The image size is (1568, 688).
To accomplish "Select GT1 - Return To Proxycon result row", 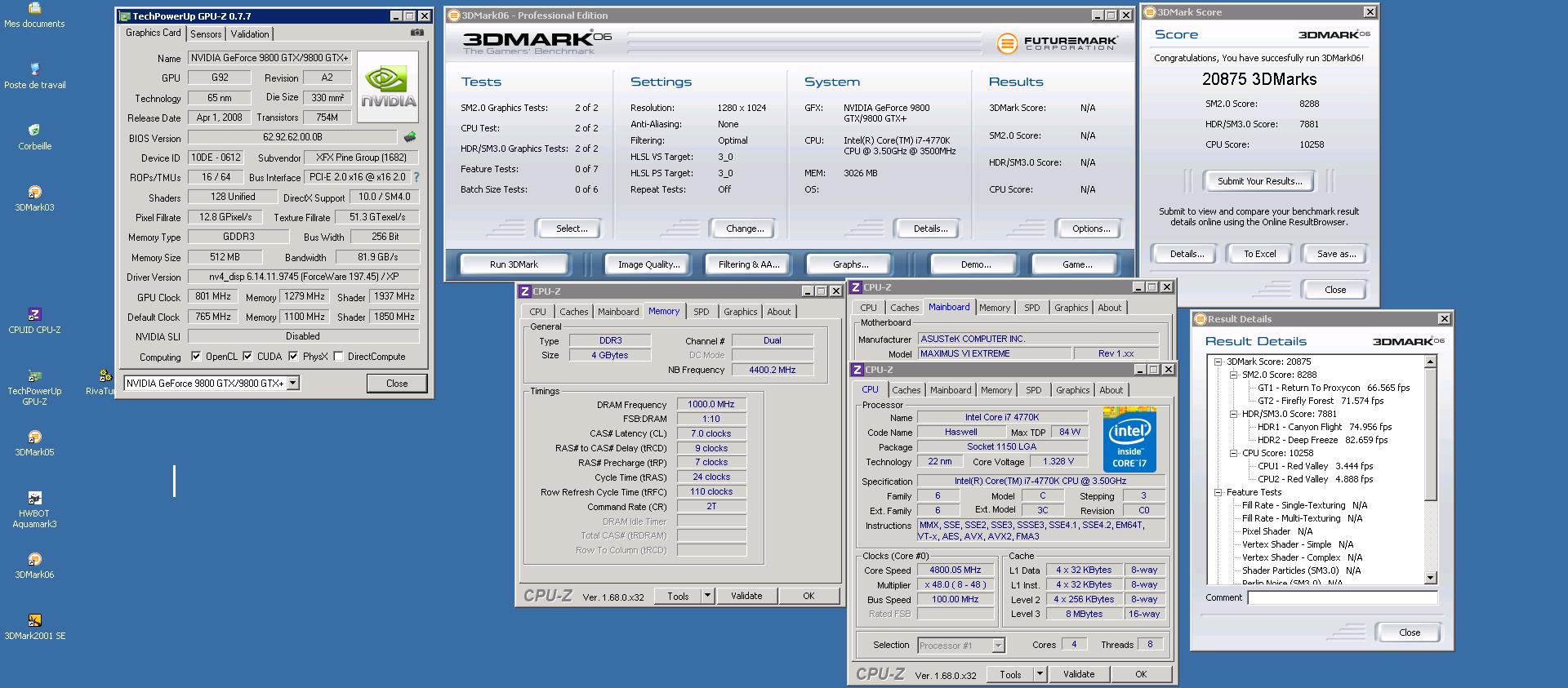I will pyautogui.click(x=1333, y=388).
